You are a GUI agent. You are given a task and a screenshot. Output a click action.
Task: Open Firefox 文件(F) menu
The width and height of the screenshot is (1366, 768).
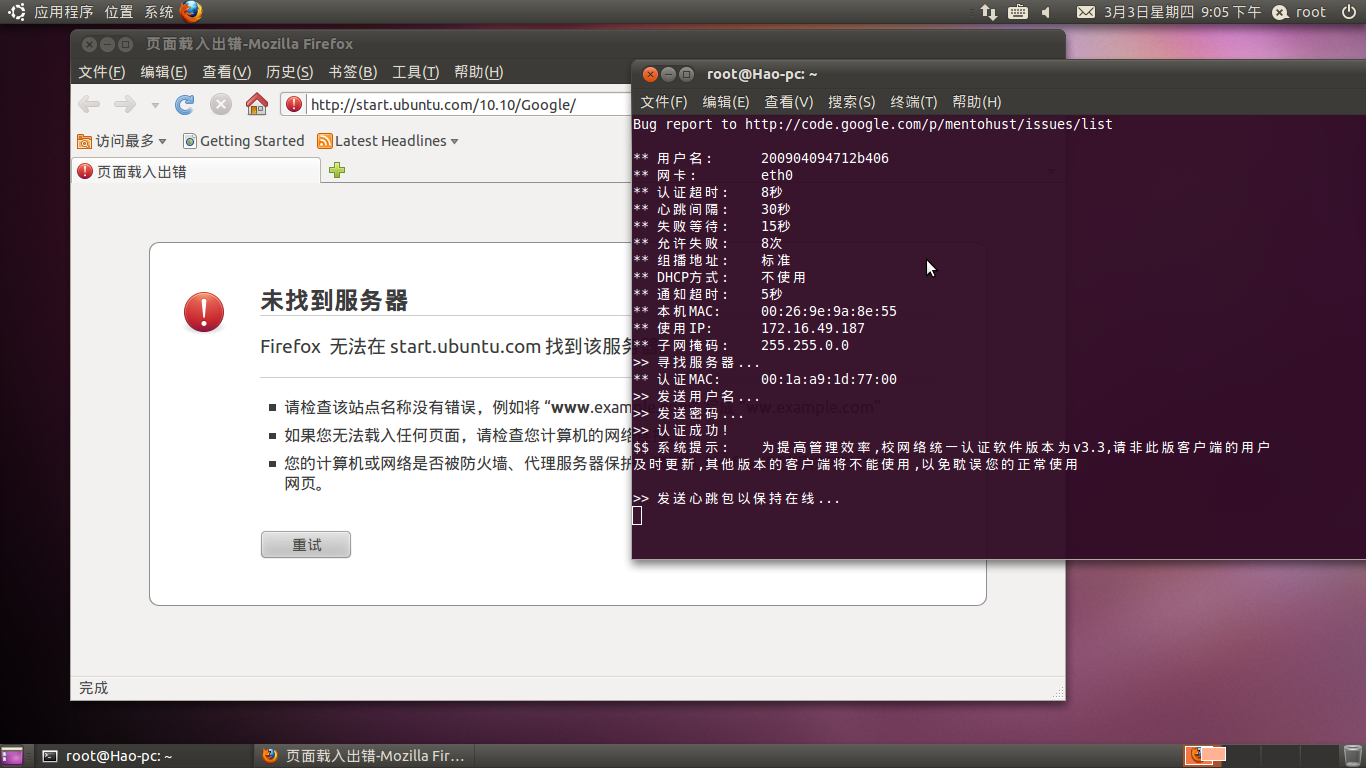[x=102, y=72]
